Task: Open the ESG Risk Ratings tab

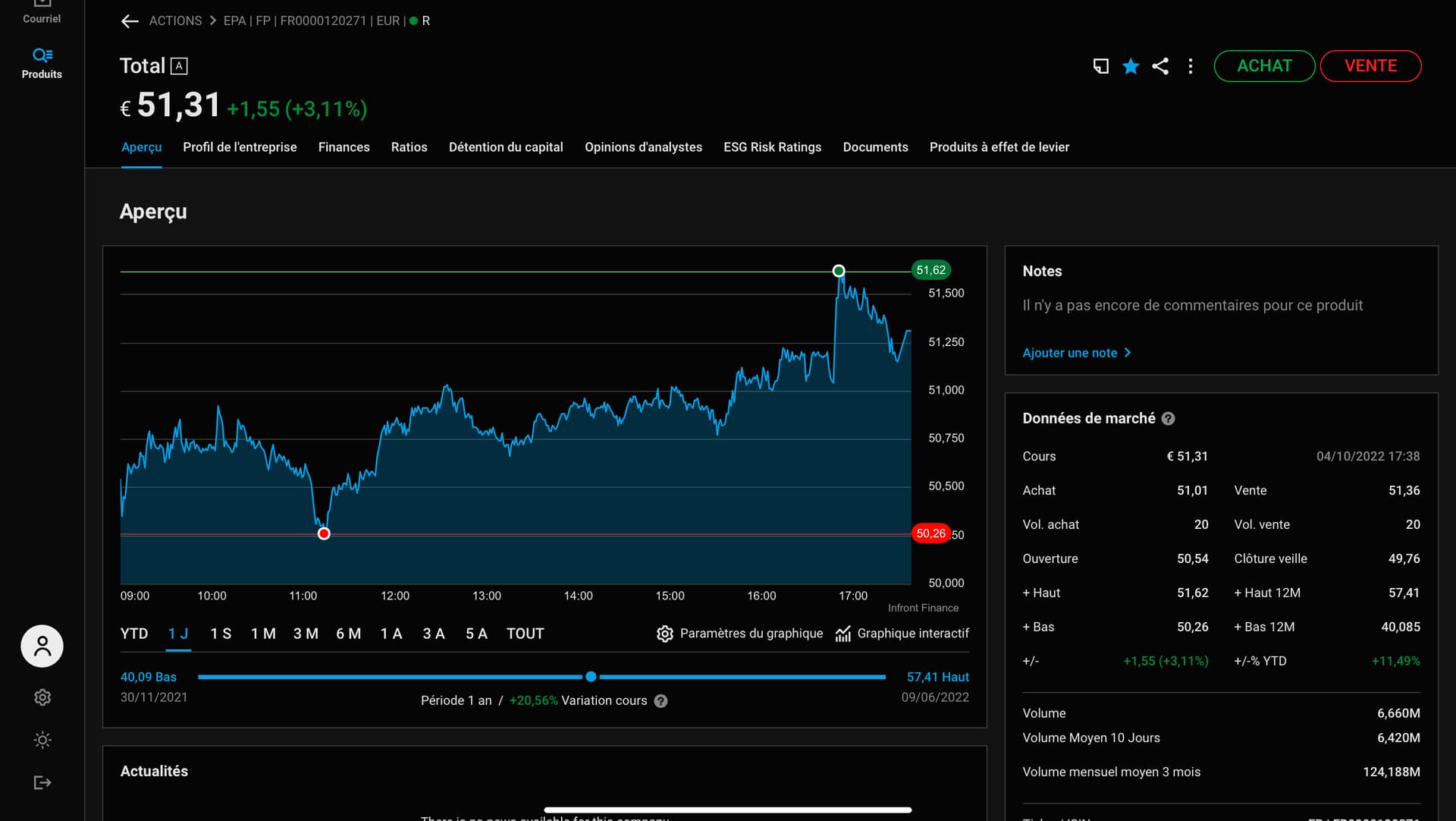Action: tap(772, 147)
